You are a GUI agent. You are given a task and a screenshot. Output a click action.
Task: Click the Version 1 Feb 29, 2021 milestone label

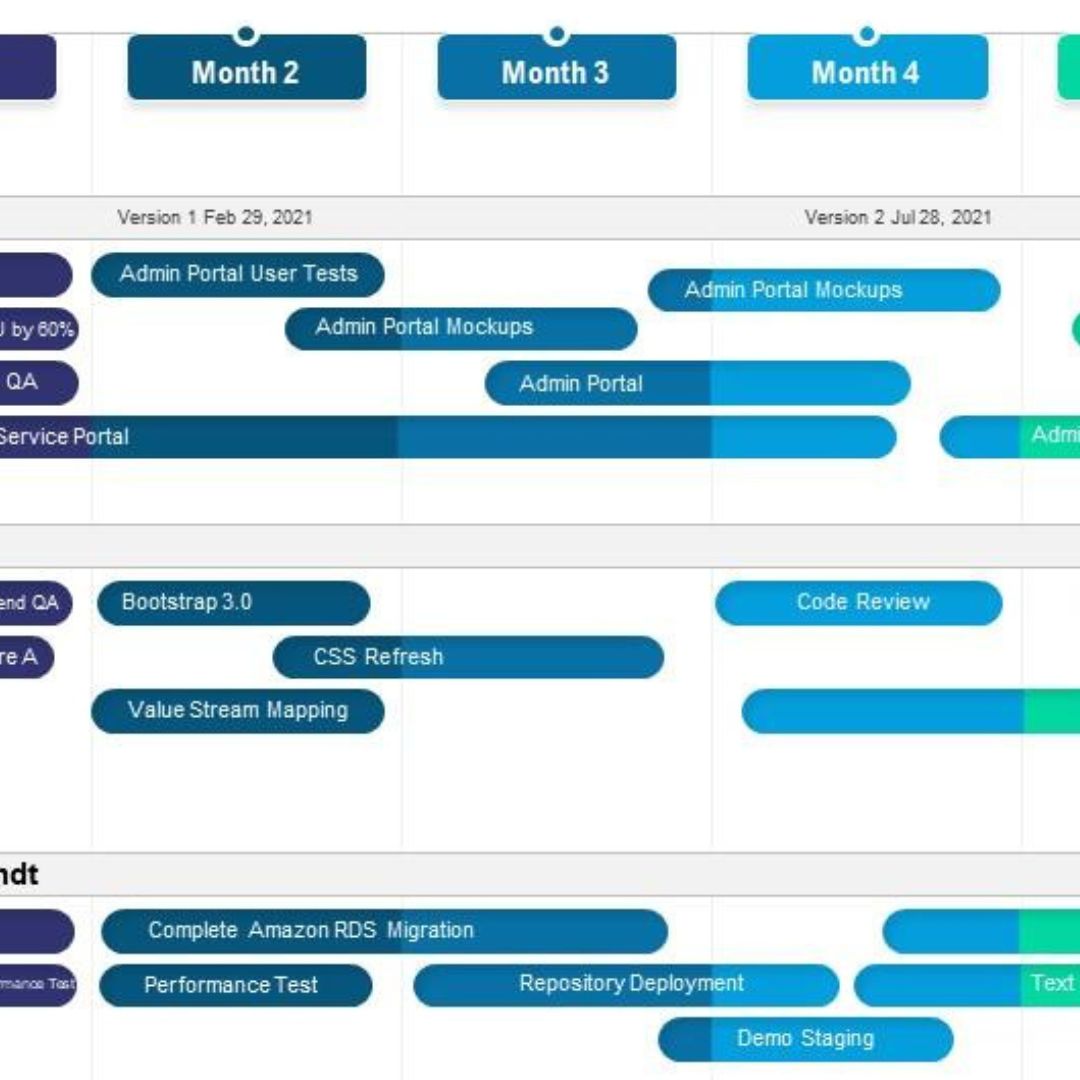pyautogui.click(x=215, y=217)
